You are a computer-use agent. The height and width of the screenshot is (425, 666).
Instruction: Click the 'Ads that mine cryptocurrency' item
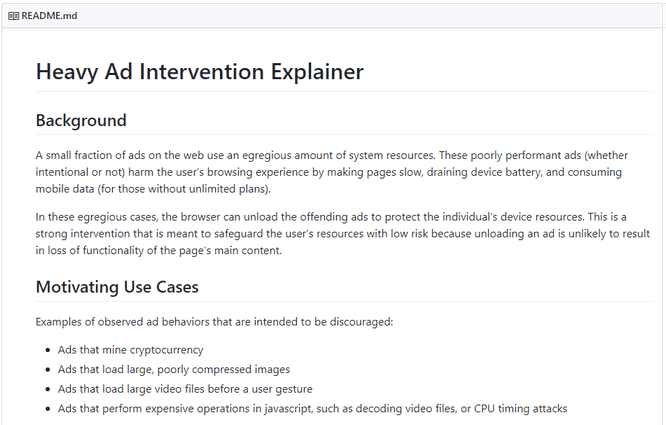click(x=131, y=350)
